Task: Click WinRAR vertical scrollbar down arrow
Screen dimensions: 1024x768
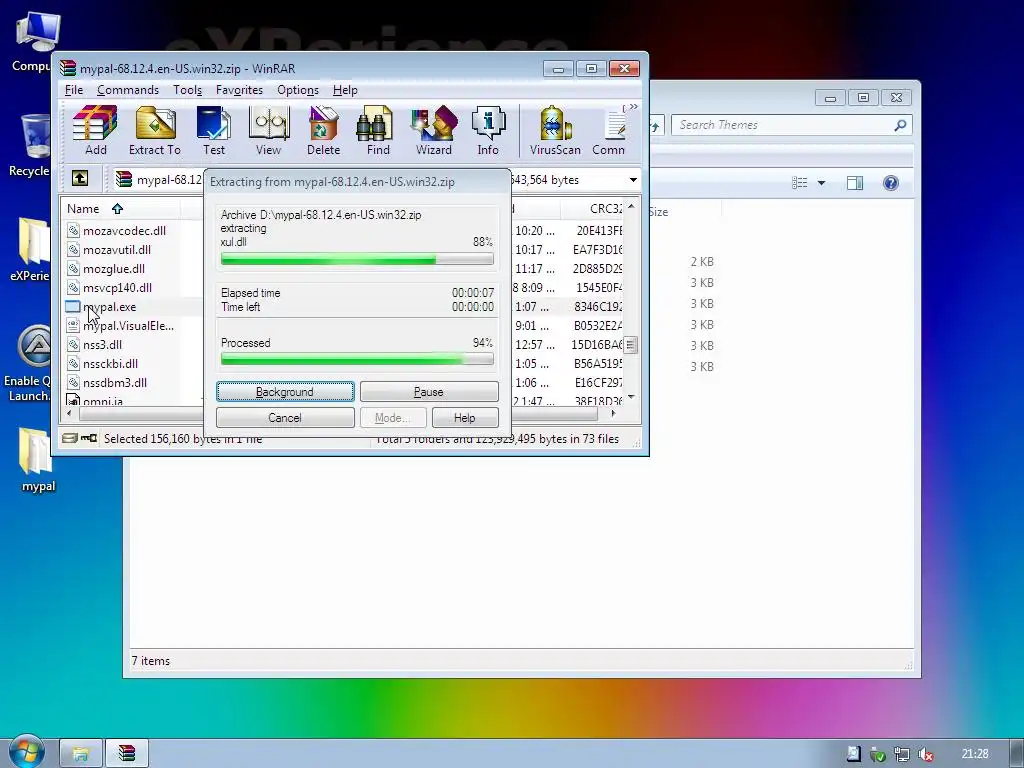Action: point(631,397)
